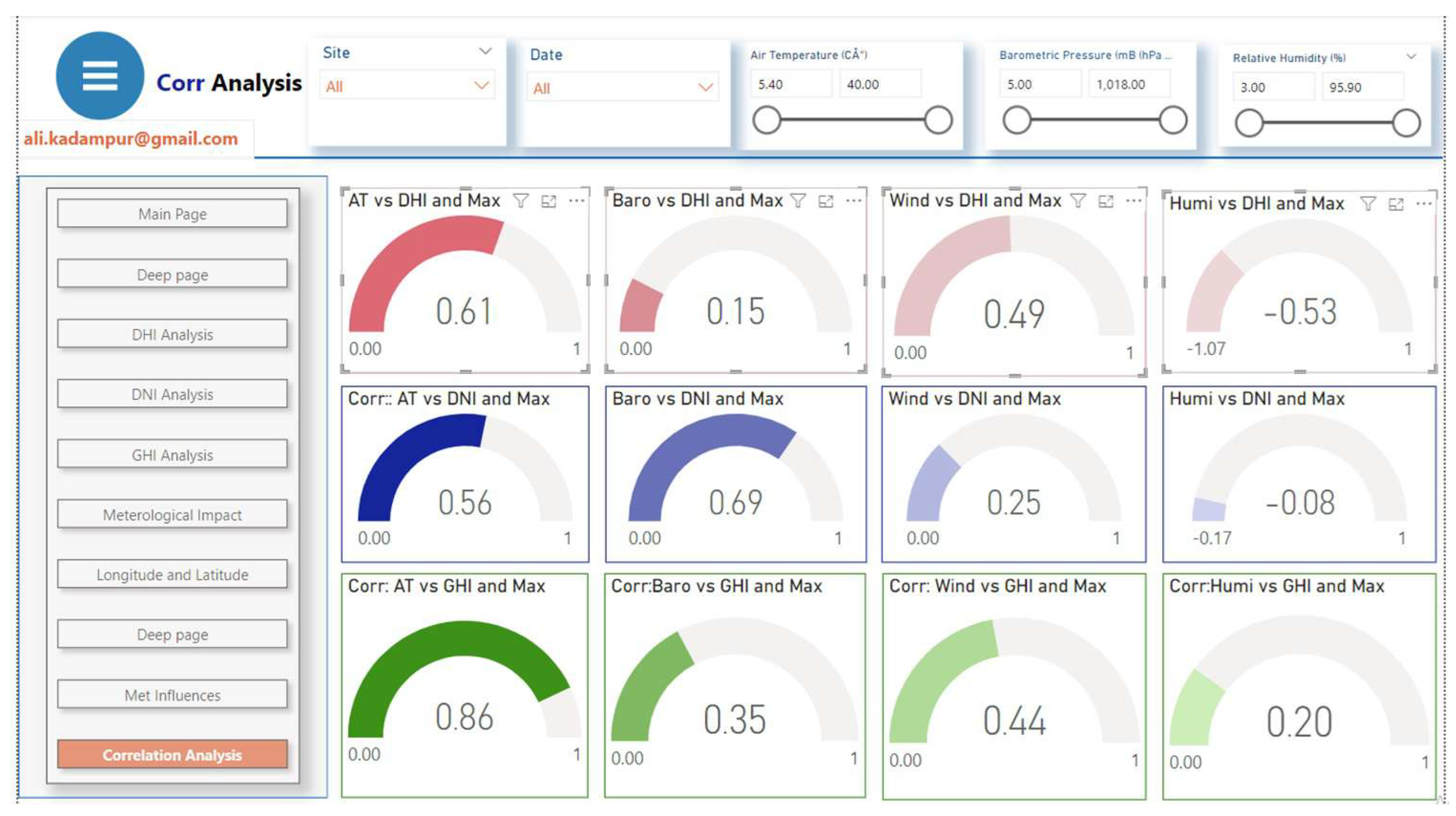Viewport: 1456px width, 816px height.
Task: Click the blue hamburger menu icon
Action: pyautogui.click(x=100, y=76)
